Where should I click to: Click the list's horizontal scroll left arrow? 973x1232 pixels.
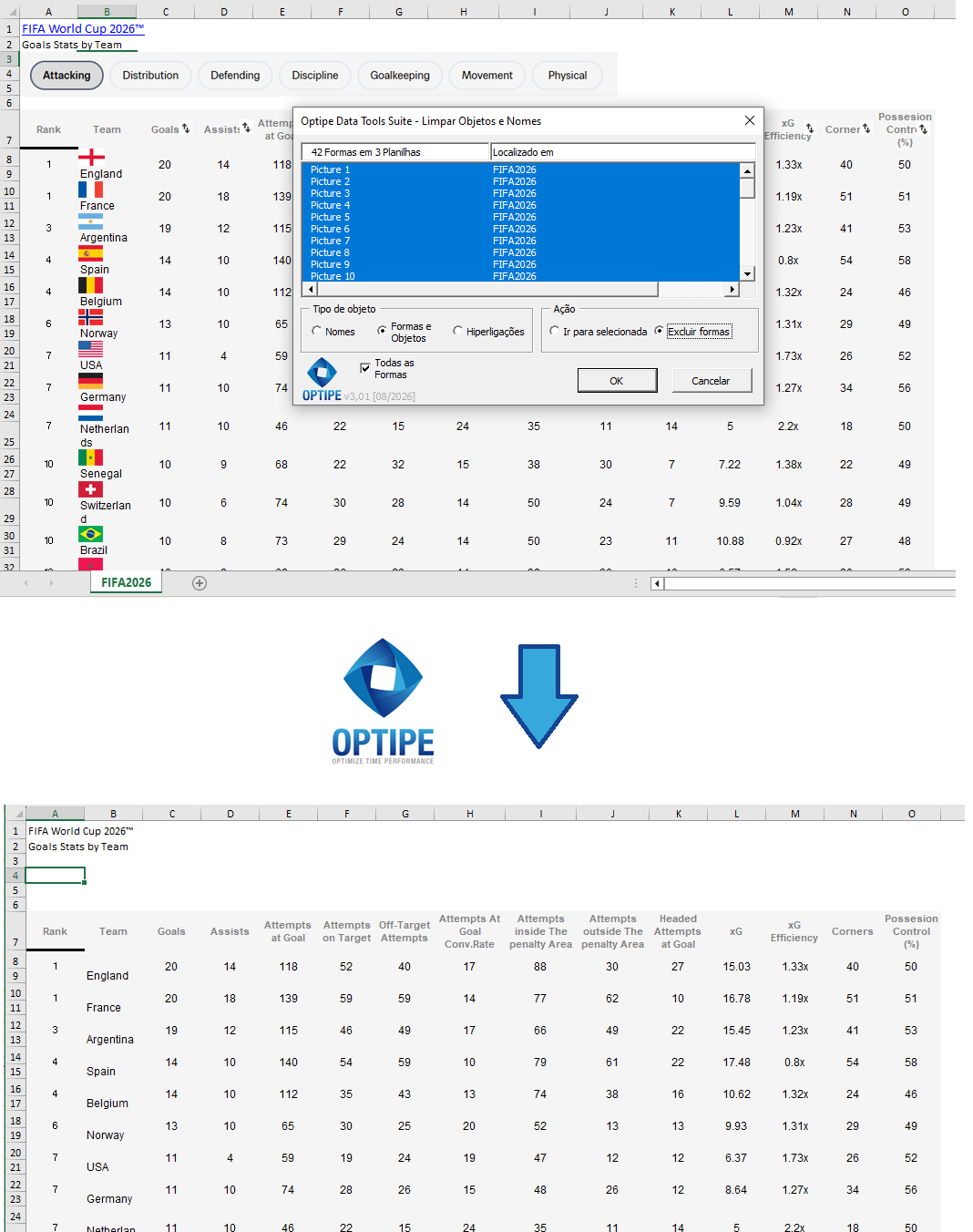pos(309,290)
